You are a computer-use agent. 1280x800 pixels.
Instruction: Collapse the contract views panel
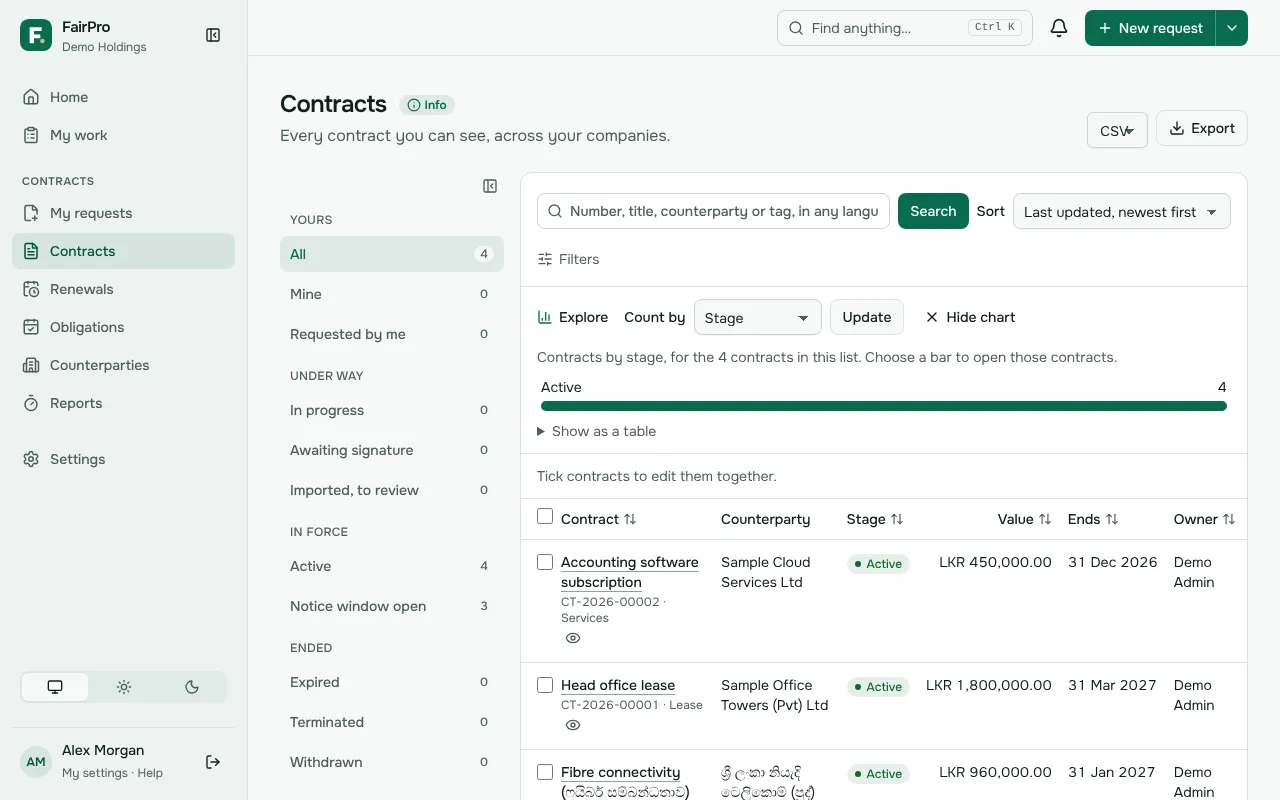[x=490, y=186]
